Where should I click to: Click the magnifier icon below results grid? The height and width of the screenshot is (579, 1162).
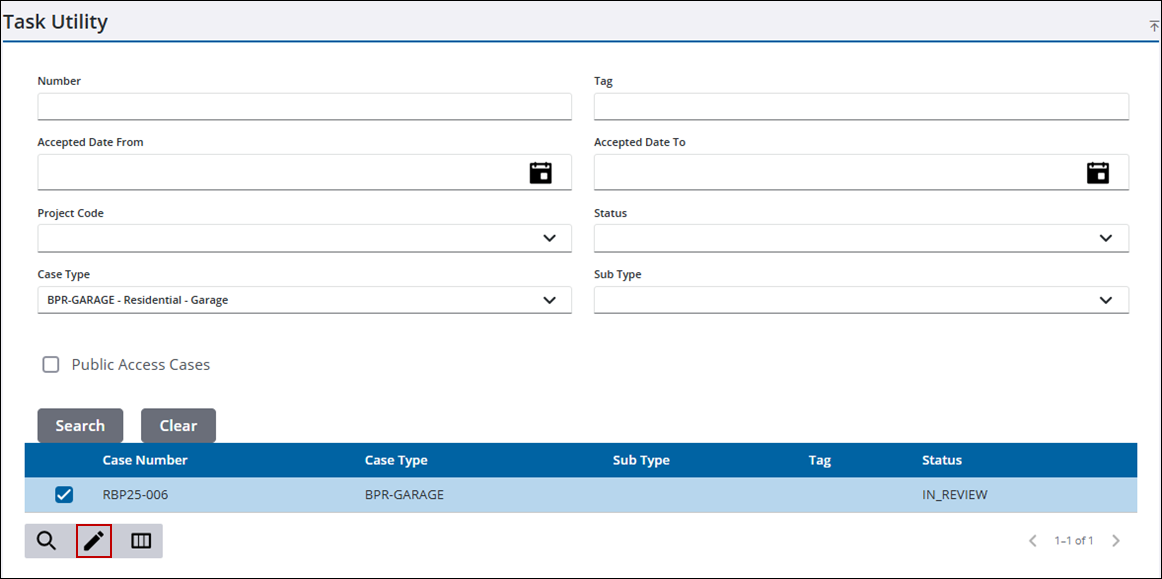(x=46, y=541)
